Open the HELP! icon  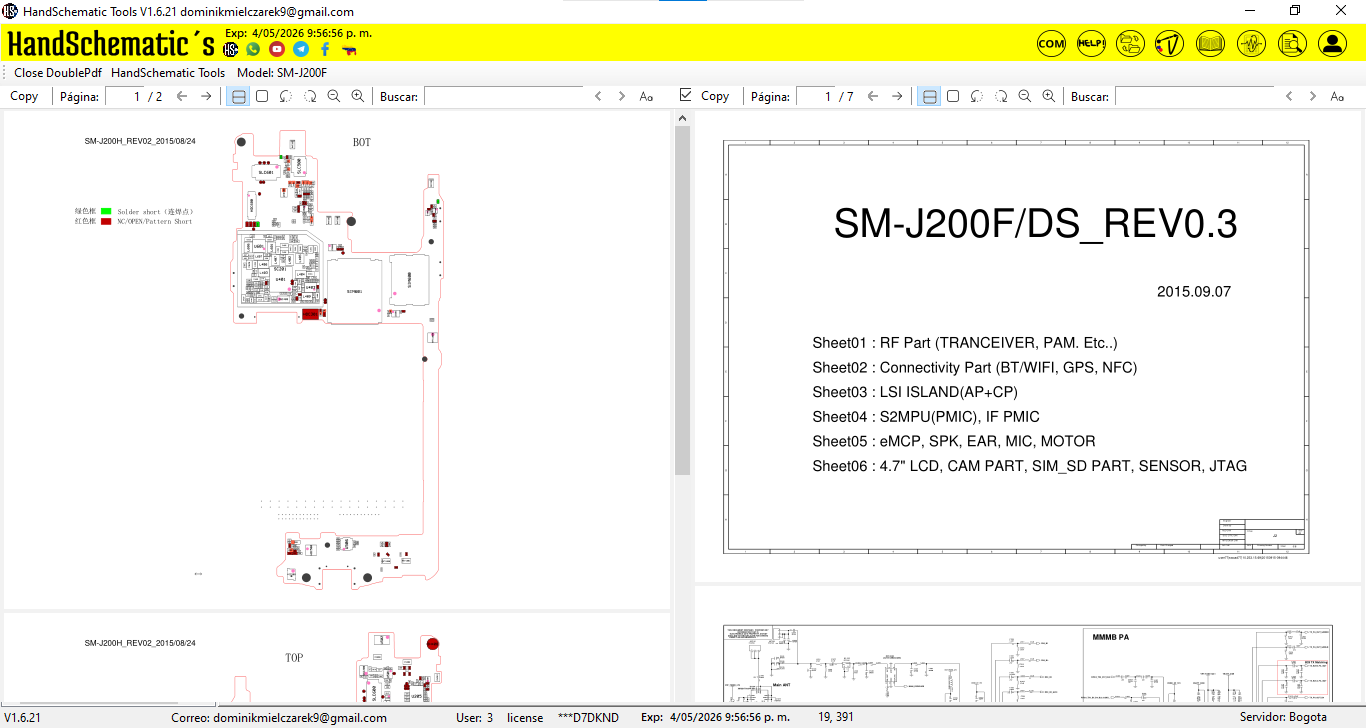1091,43
